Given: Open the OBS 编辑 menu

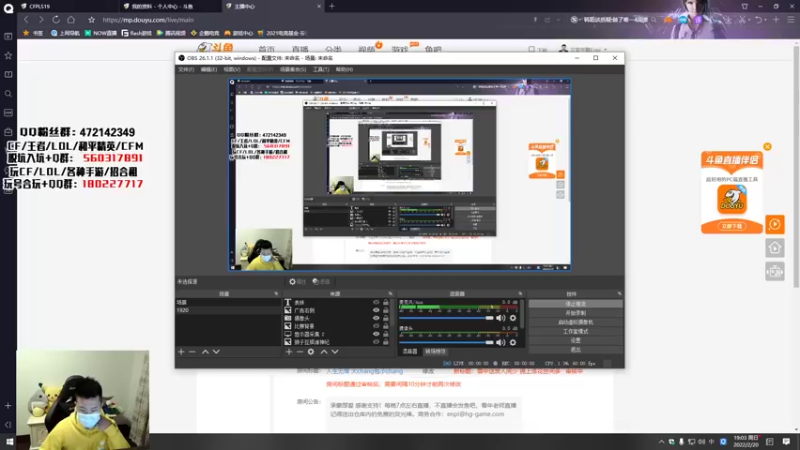Looking at the screenshot, I should 209,69.
